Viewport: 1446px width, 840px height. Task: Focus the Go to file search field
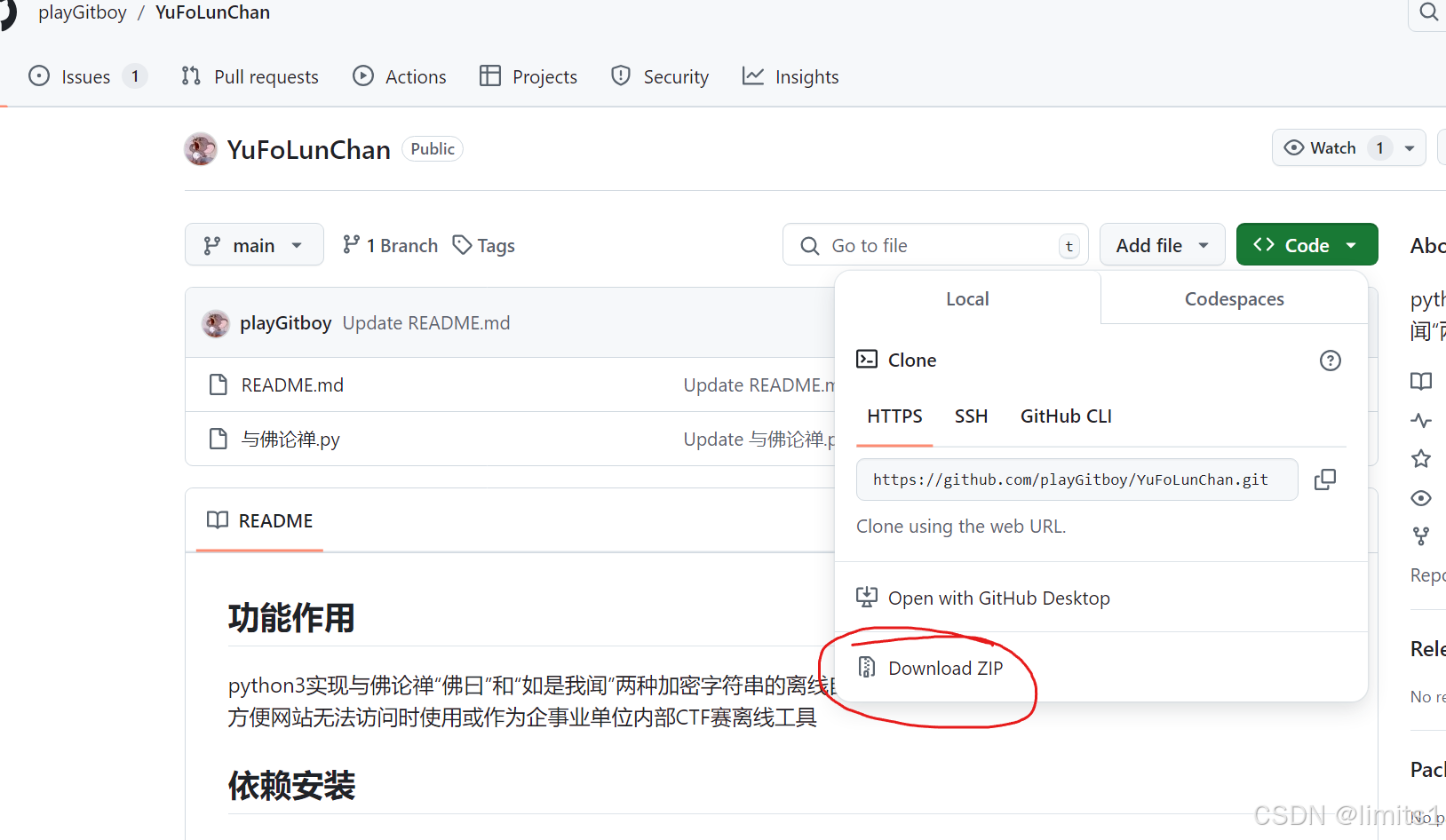coord(935,245)
